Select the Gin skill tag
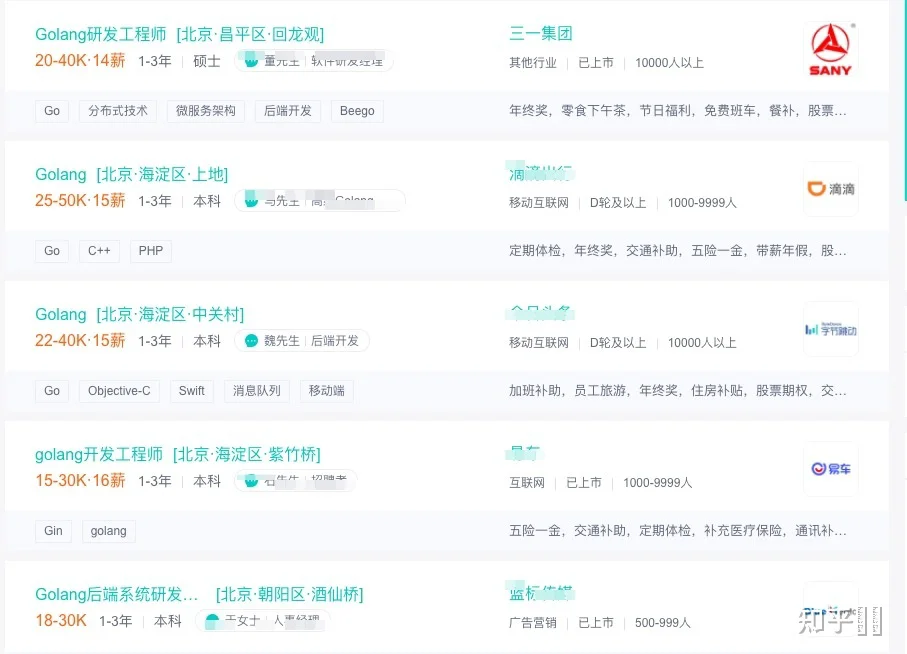 tap(53, 531)
